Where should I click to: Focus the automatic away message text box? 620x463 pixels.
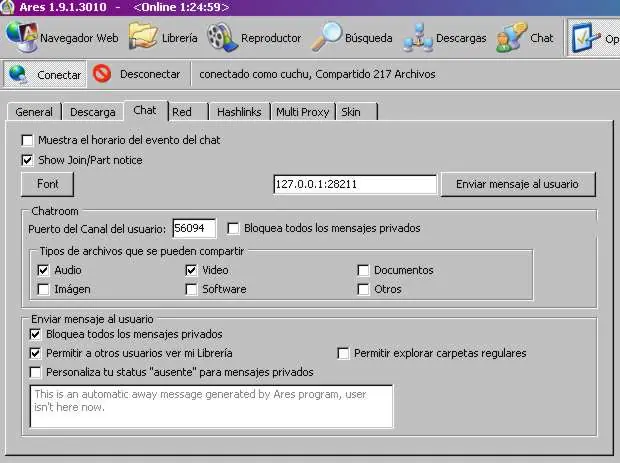coord(212,406)
